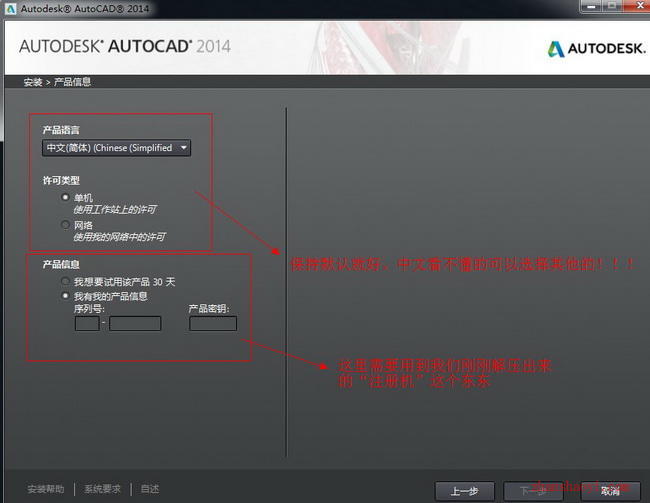Click the 下一步 next button

click(x=533, y=491)
